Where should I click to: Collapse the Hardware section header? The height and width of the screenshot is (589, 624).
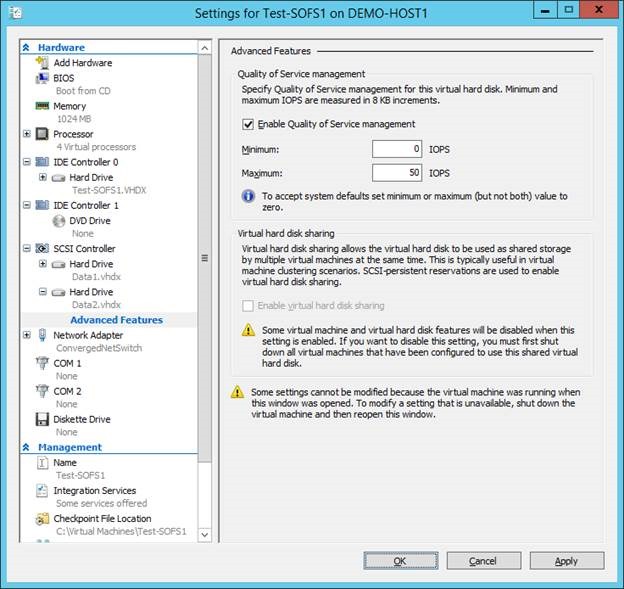(x=27, y=48)
